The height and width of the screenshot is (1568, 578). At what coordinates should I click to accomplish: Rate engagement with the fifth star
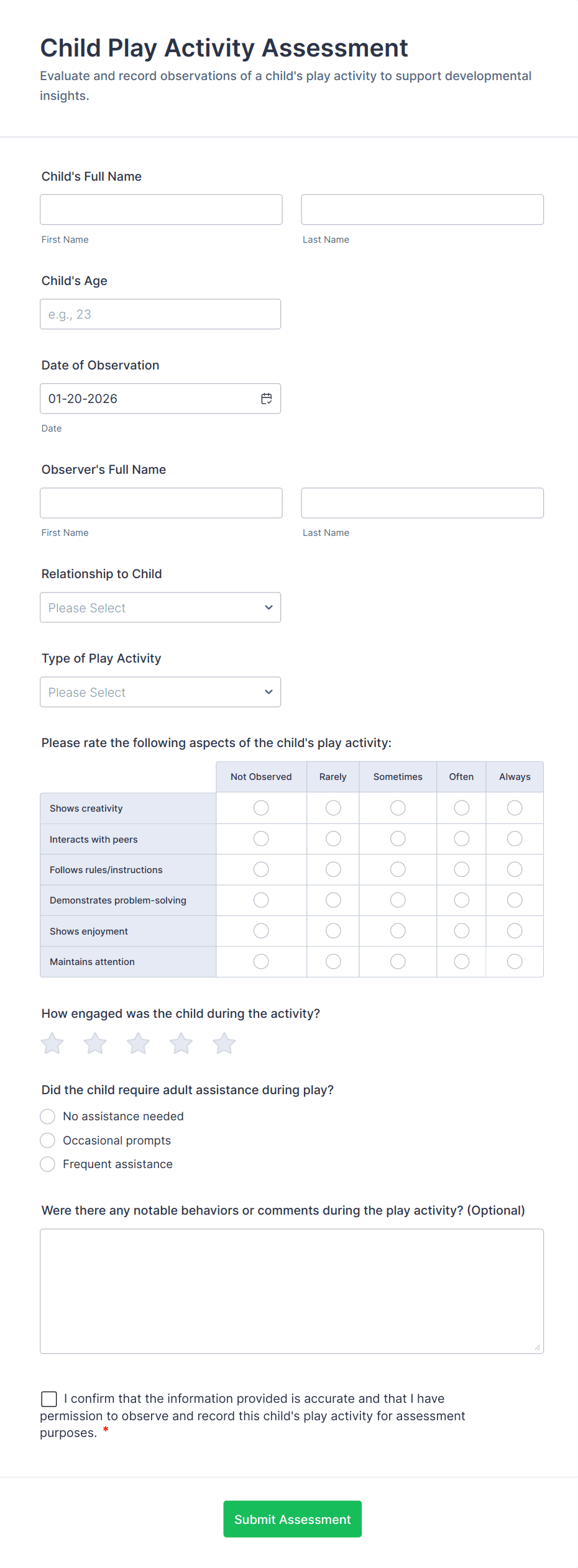point(224,1043)
